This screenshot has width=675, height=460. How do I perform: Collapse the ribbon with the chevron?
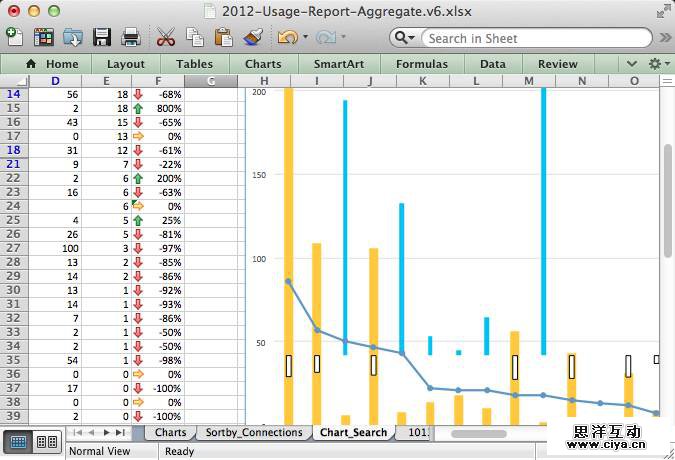632,63
